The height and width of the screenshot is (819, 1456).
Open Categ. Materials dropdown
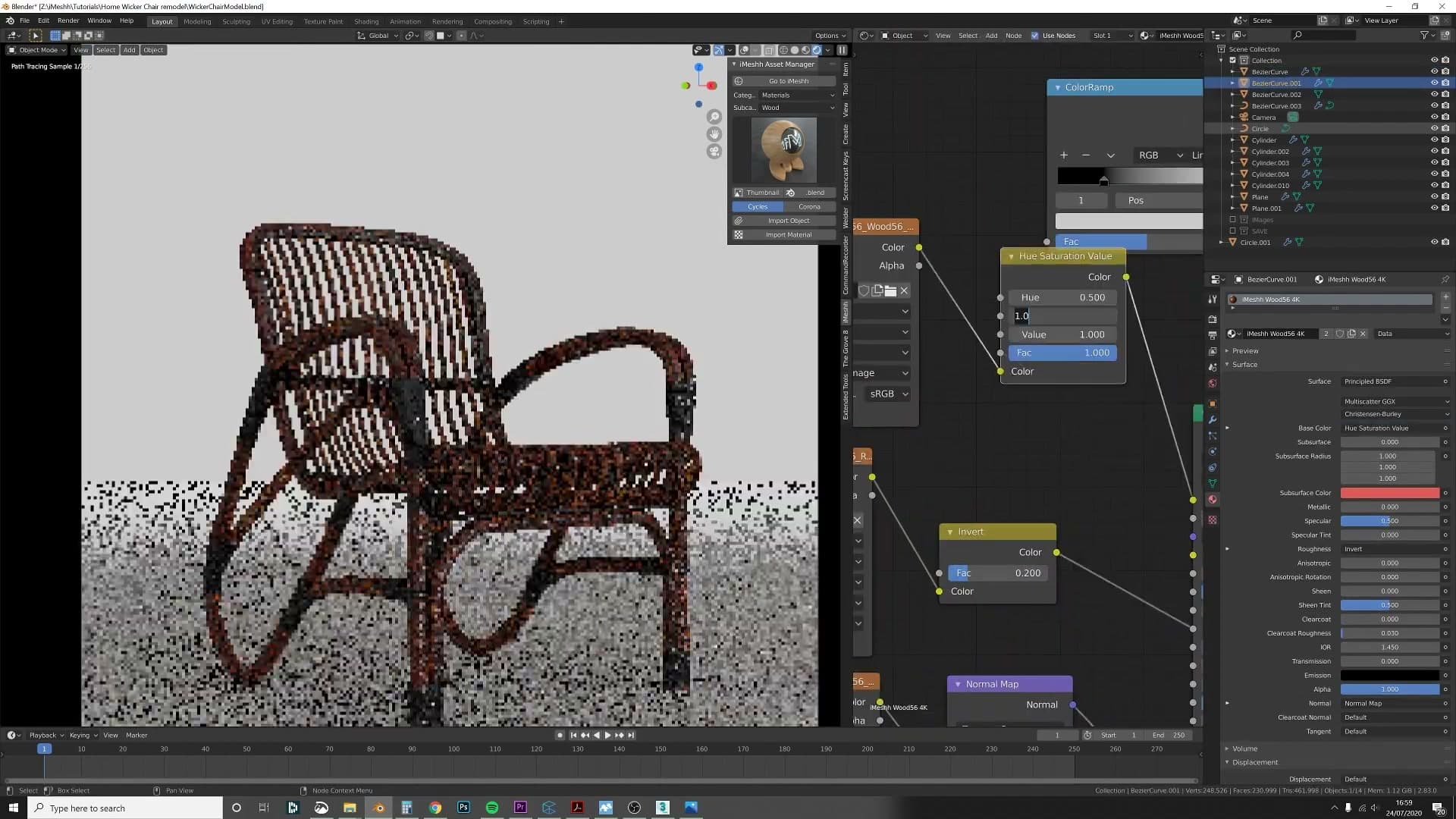798,96
